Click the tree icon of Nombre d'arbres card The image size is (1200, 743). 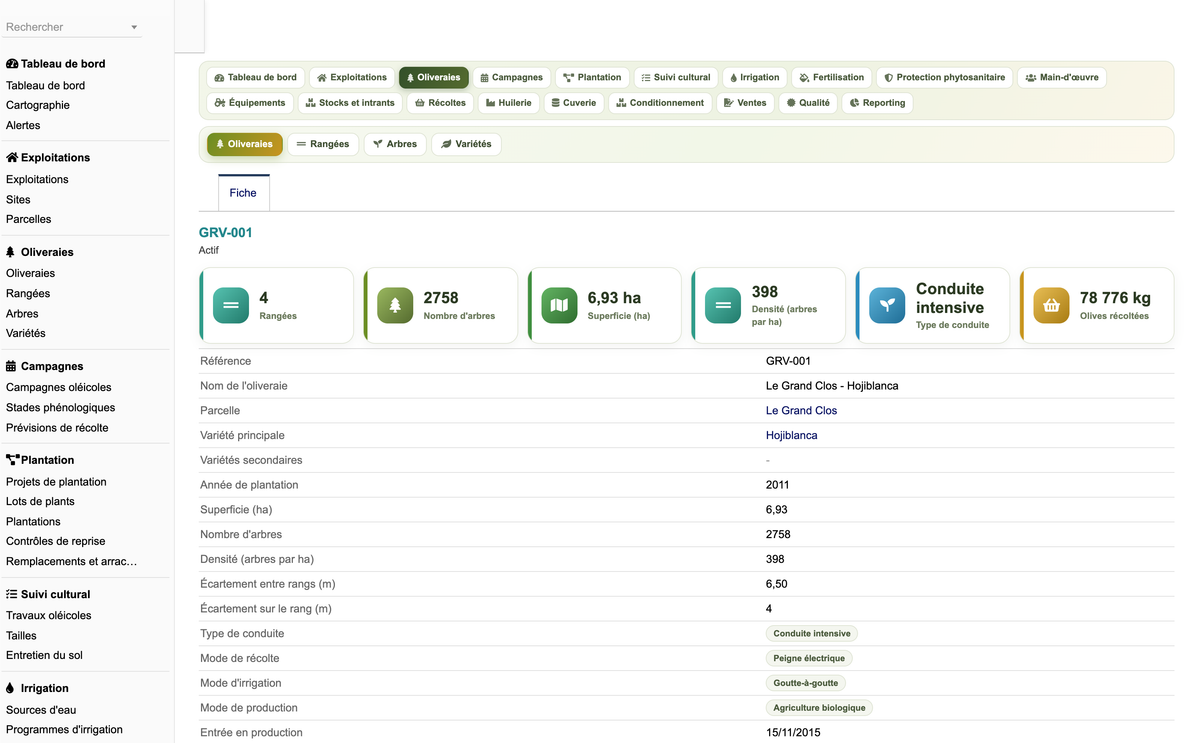[x=395, y=305]
